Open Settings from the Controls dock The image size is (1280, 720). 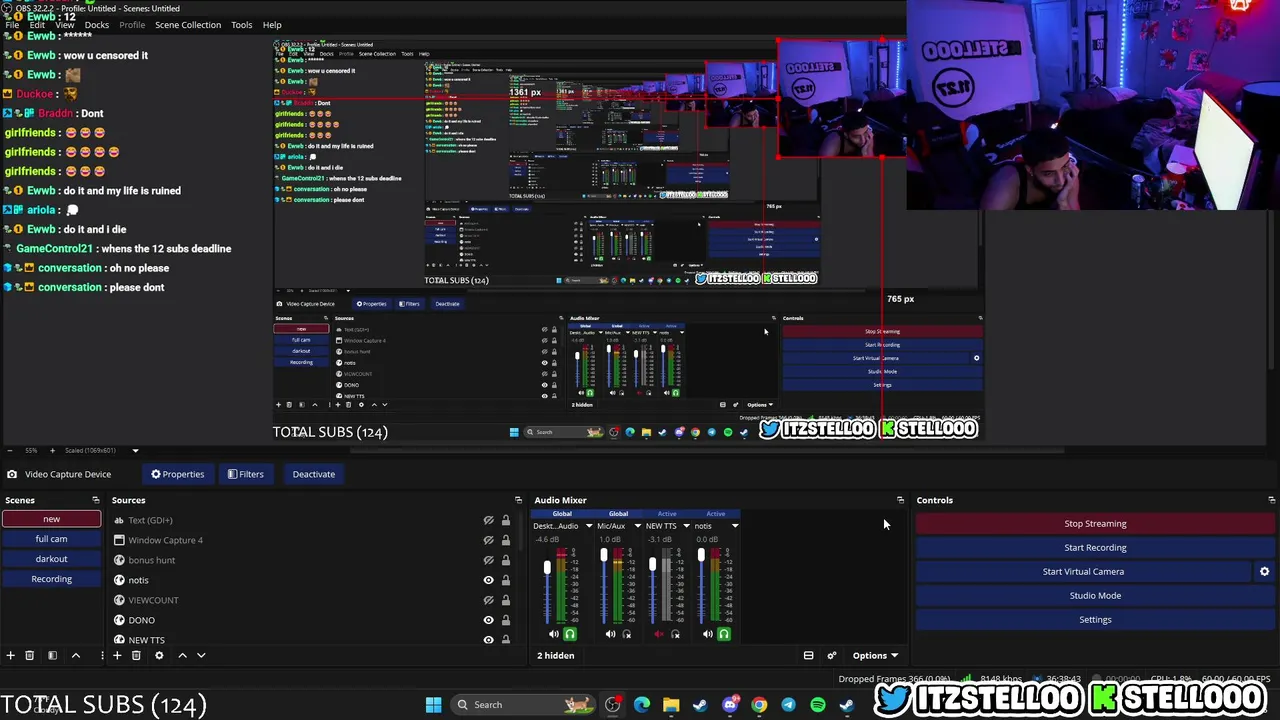1095,619
